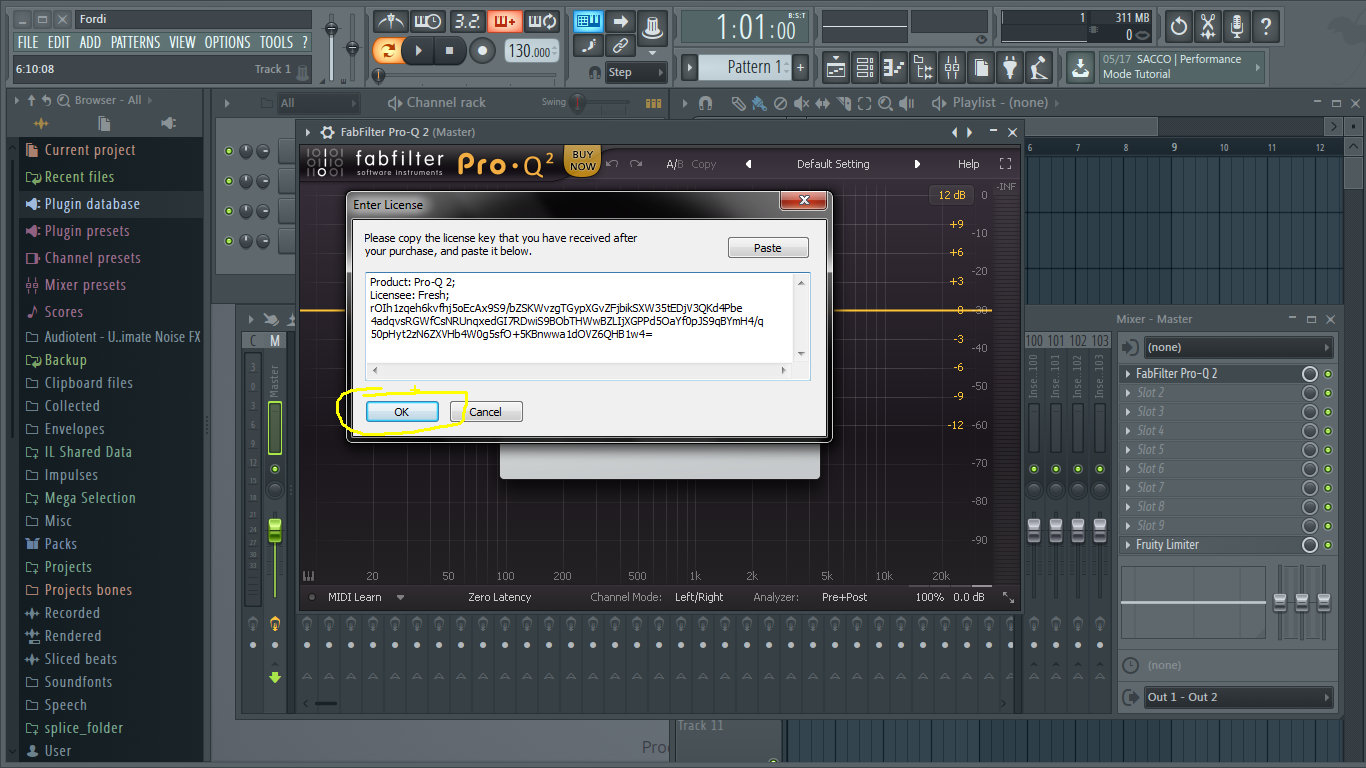Select the next Pro-Q 2 preset arrow

point(917,164)
